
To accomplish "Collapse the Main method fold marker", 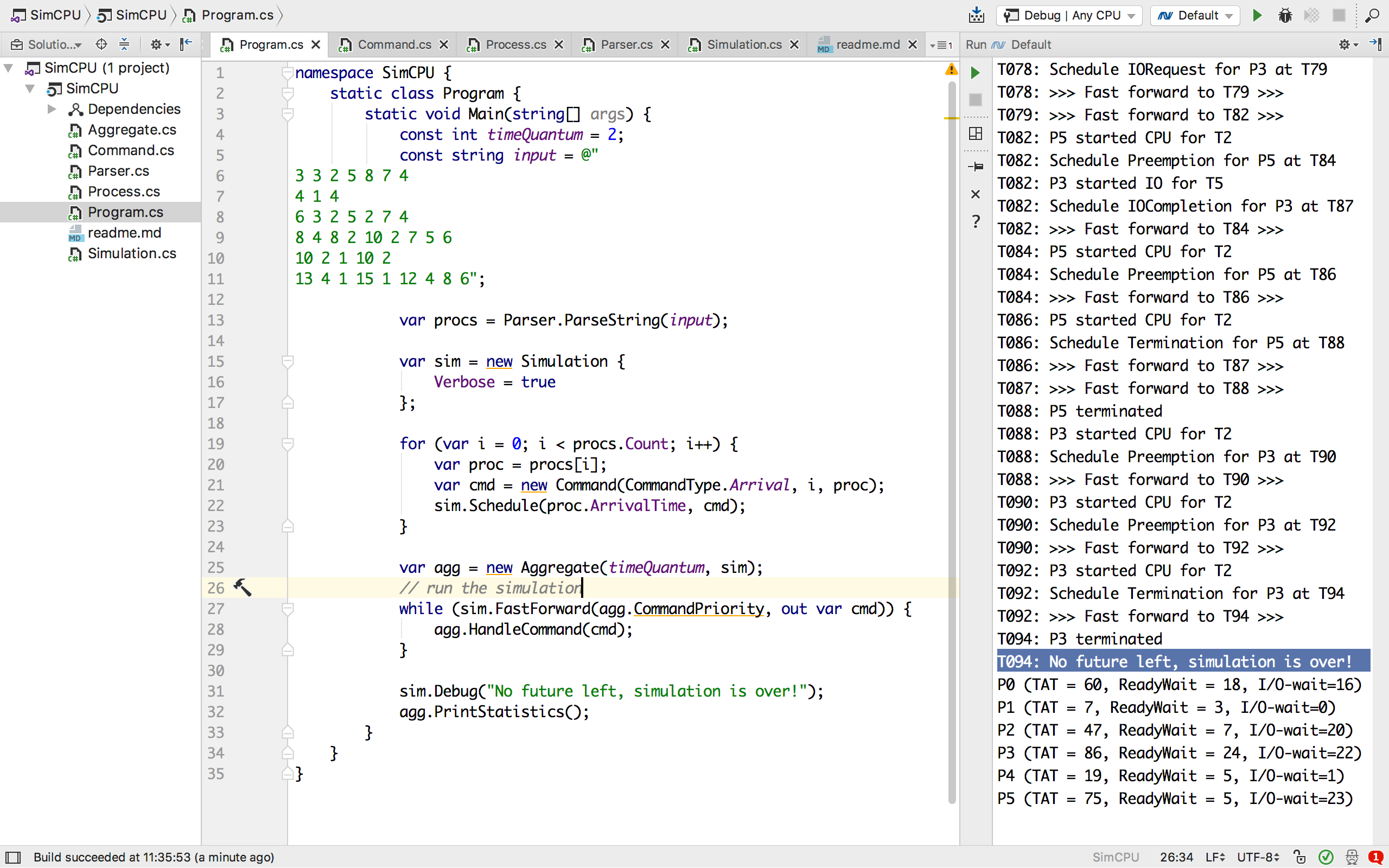I will [288, 114].
